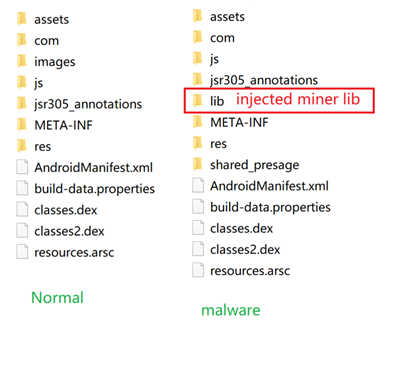The width and height of the screenshot is (397, 365).
Task: Select the classes2.dex file icon under malware
Action: [x=198, y=249]
